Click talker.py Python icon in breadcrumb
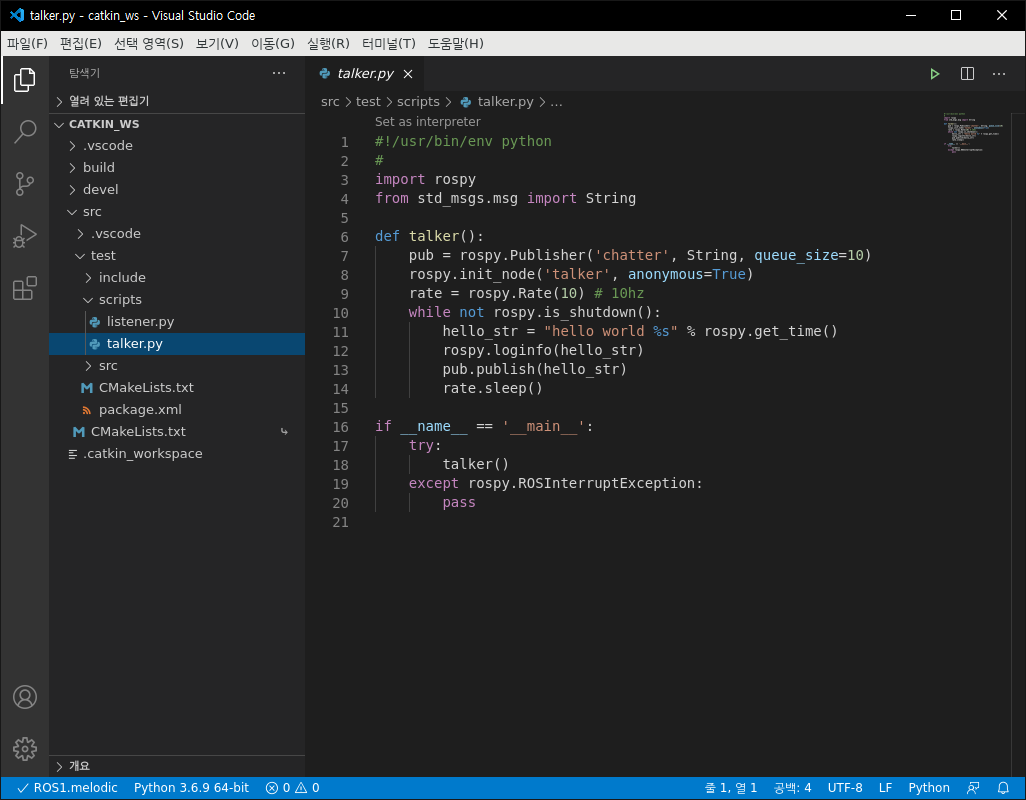Viewport: 1026px width, 800px height. 466,102
